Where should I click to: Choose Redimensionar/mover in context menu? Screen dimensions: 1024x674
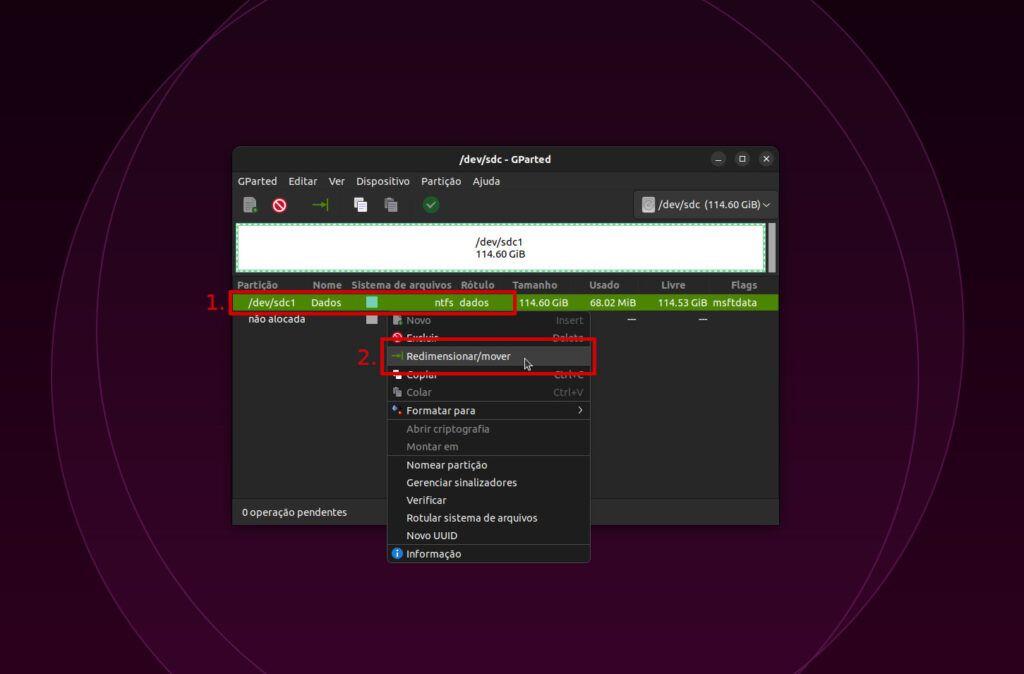tap(488, 357)
